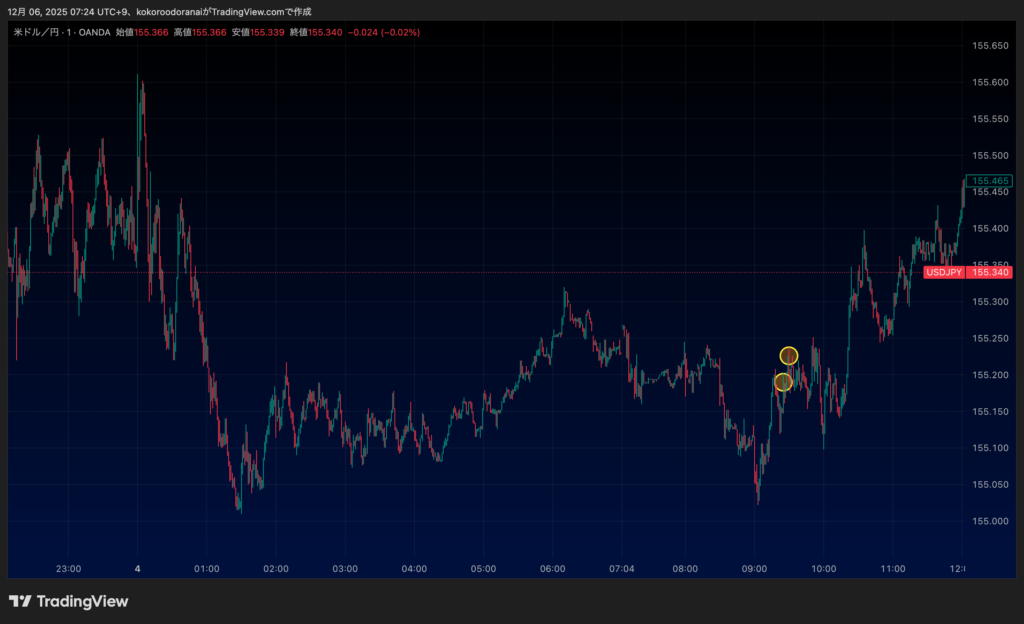Click the −0.024 (−0.02%) change value
This screenshot has height=624, width=1024.
point(384,32)
